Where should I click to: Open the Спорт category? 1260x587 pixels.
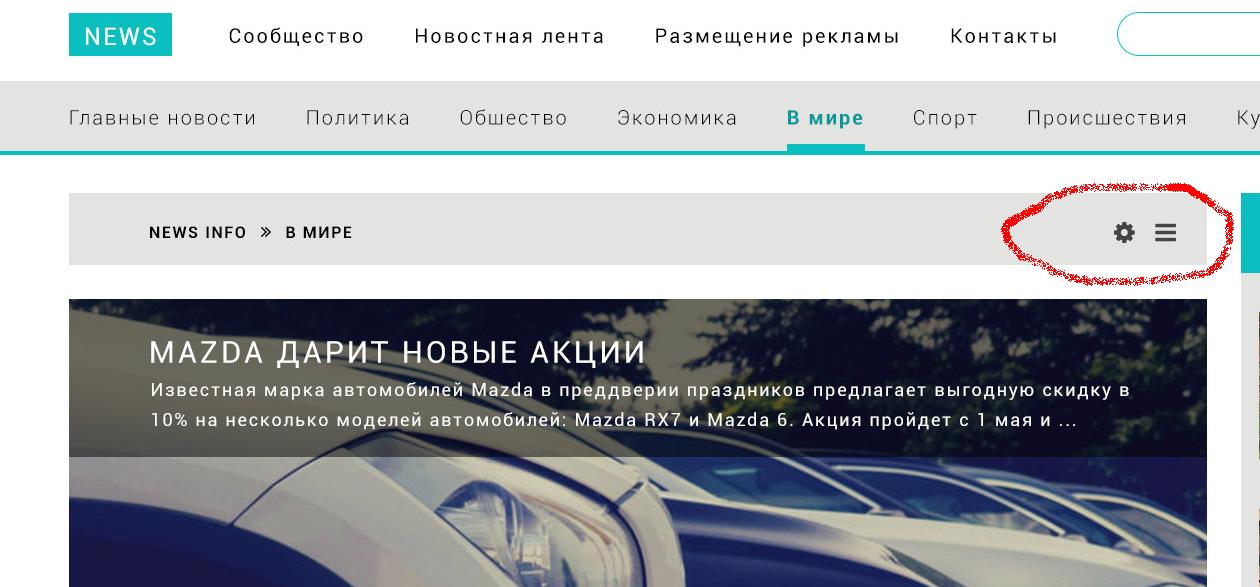coord(945,118)
